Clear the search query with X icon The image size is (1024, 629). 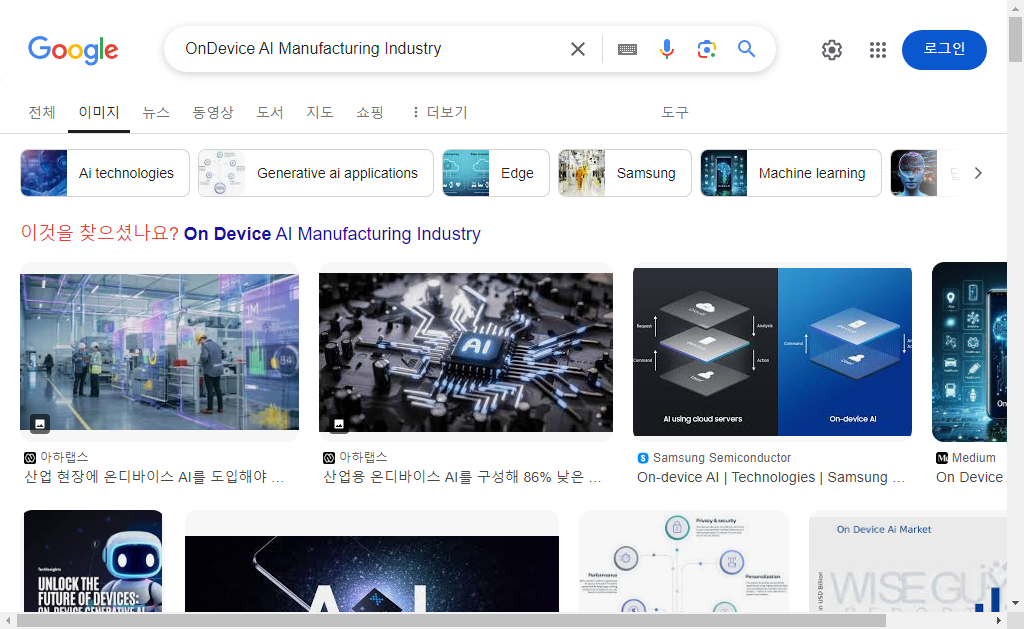tap(577, 49)
